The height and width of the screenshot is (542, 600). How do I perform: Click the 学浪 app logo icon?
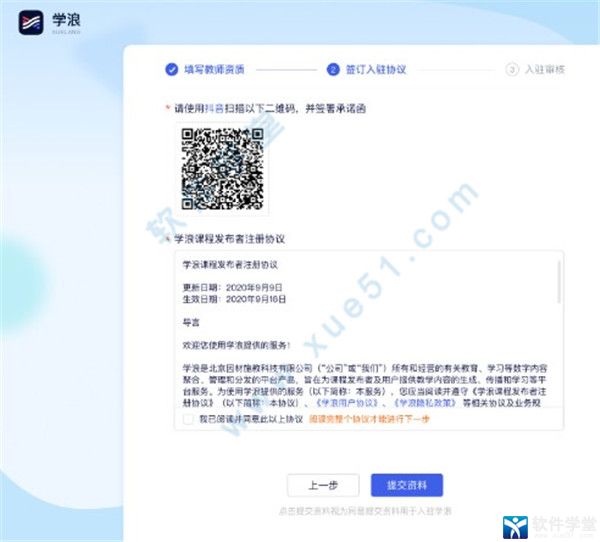point(31,23)
